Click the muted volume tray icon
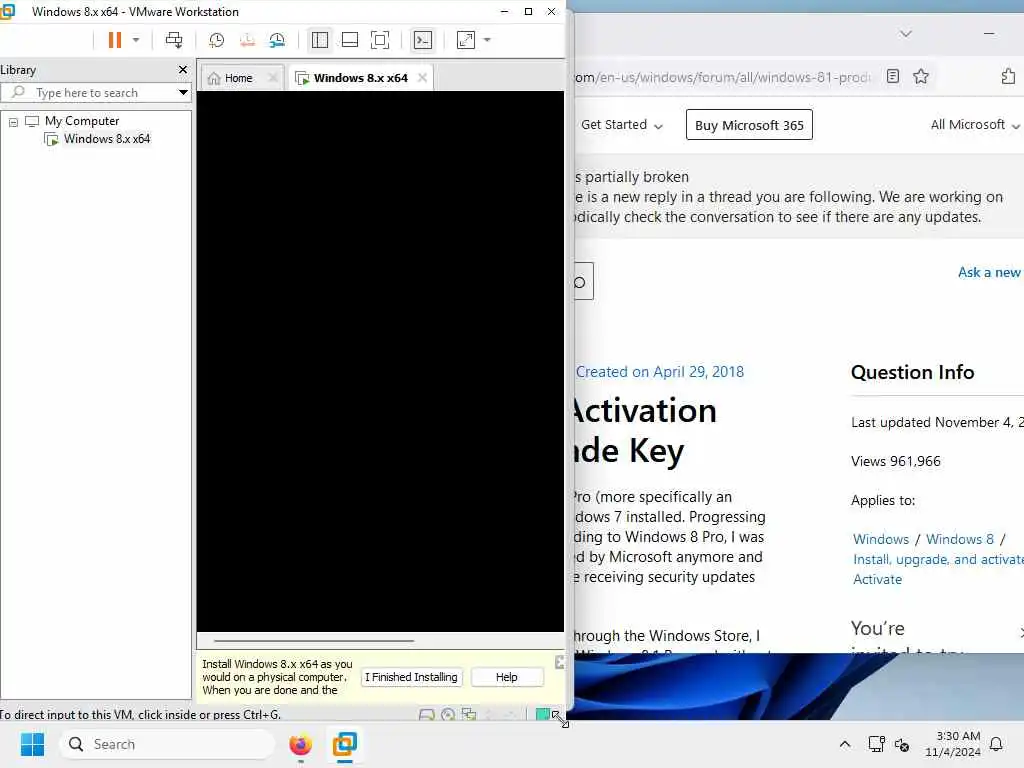Screen dimensions: 1024x768 (x=902, y=744)
